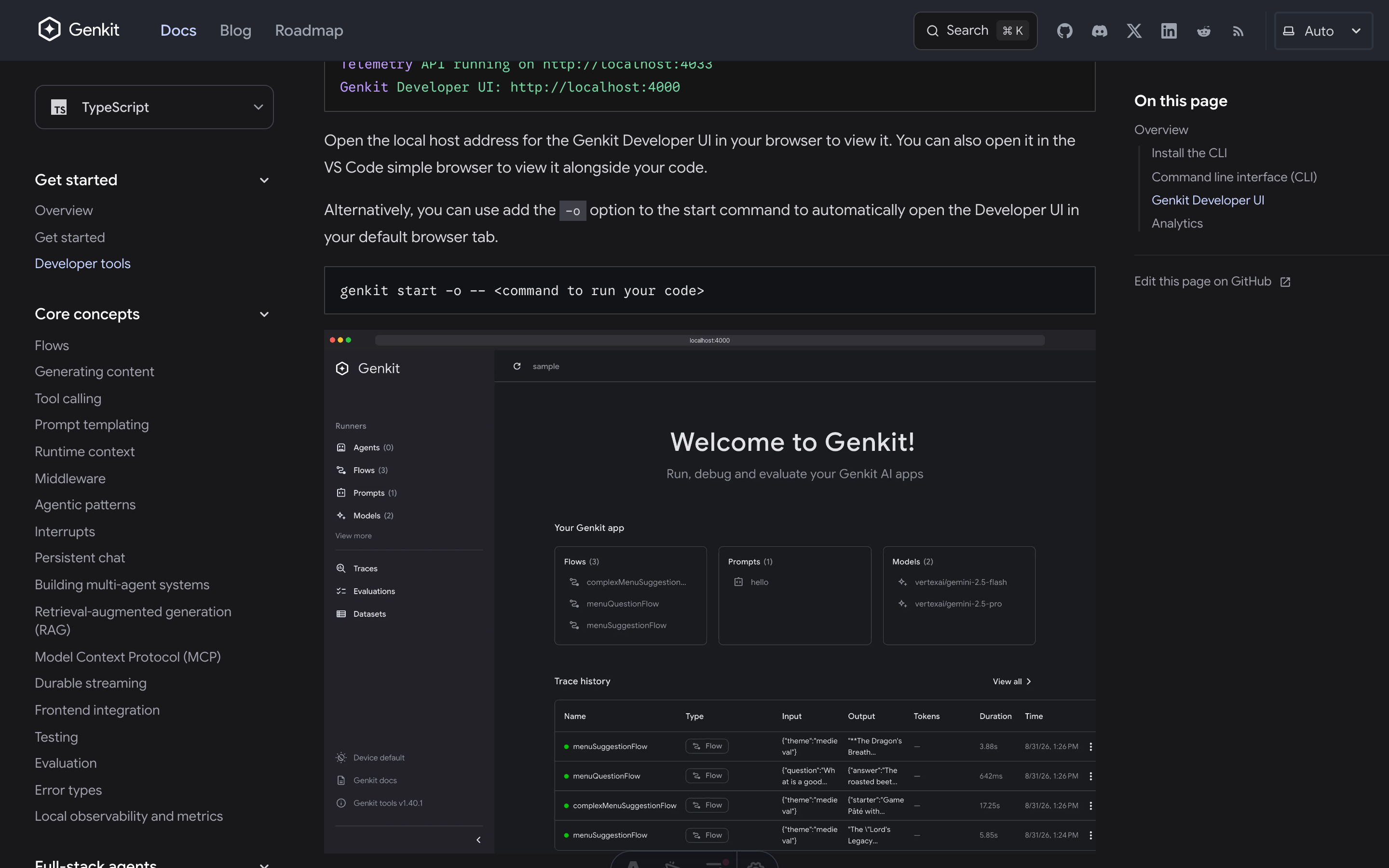This screenshot has height=868, width=1389.
Task: Go to Tool calling docs page
Action: 68,398
